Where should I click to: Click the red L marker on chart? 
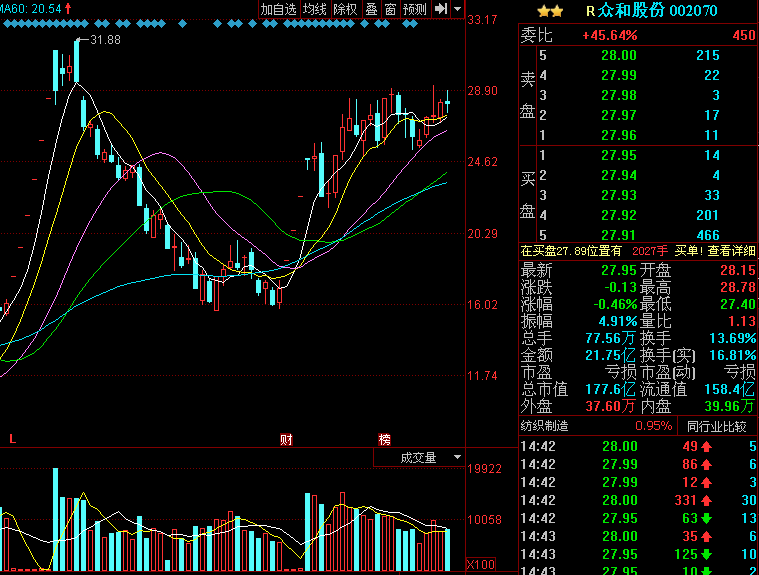pyautogui.click(x=13, y=439)
